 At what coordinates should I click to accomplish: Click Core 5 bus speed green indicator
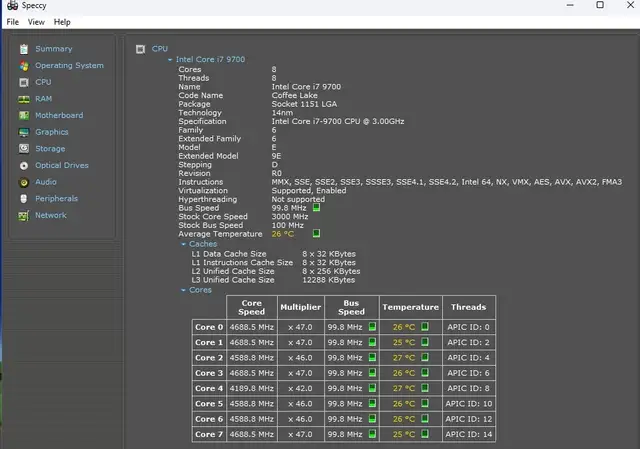click(x=372, y=403)
